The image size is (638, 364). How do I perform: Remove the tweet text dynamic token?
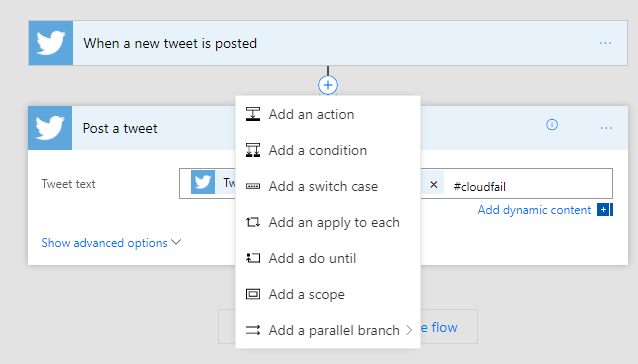tap(433, 185)
